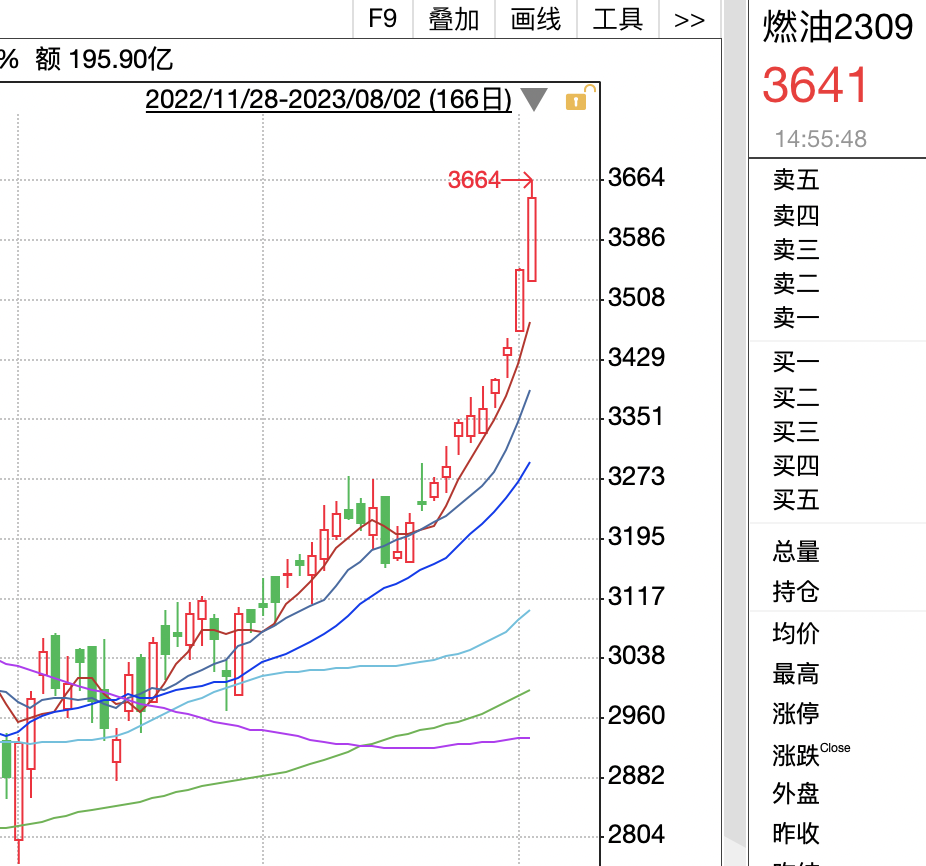Click the 燃油2309 contract title
The width and height of the screenshot is (926, 866).
(x=837, y=27)
